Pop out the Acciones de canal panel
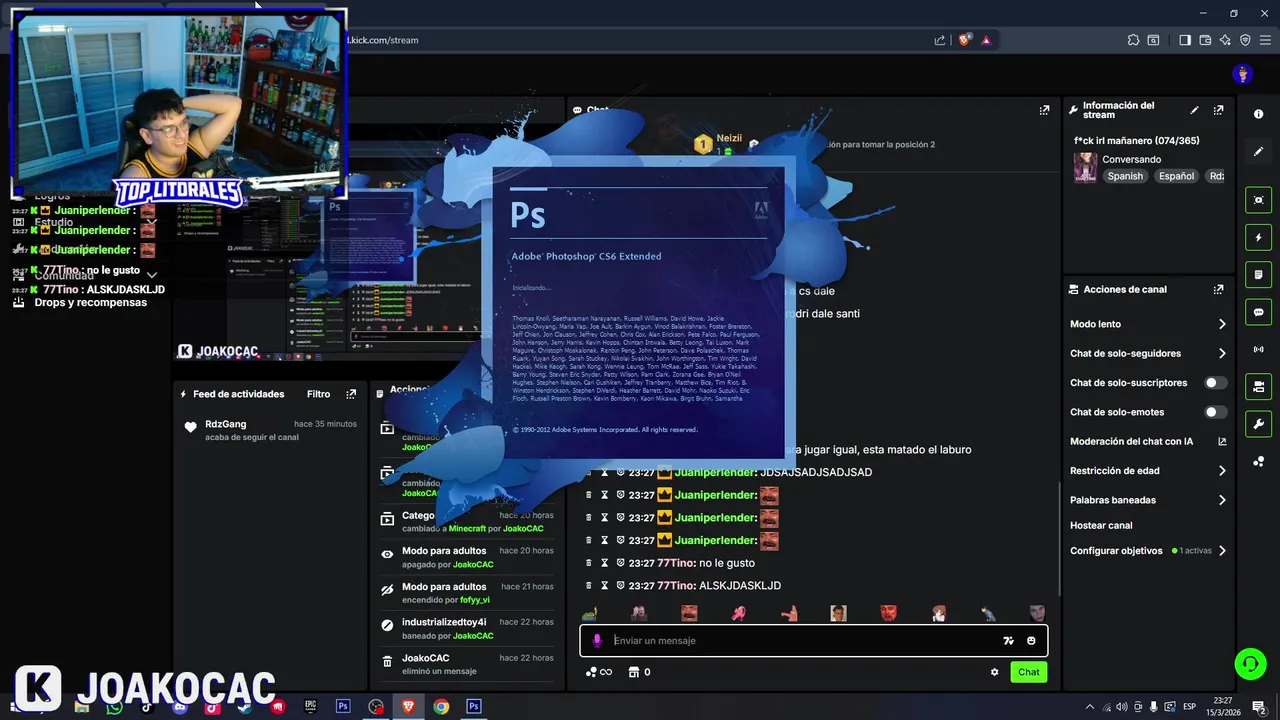The height and width of the screenshot is (720, 1280). tap(1218, 289)
